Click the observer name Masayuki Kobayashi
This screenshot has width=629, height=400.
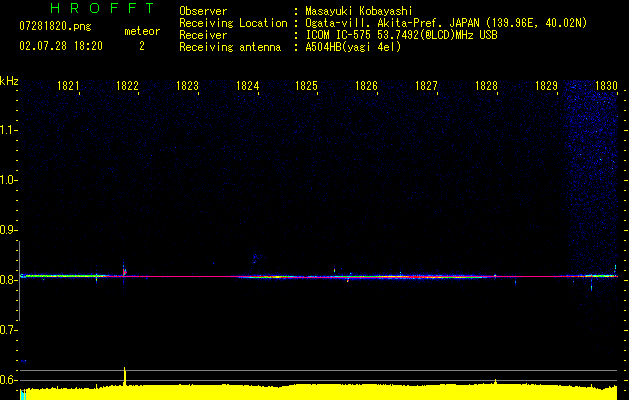click(x=359, y=11)
